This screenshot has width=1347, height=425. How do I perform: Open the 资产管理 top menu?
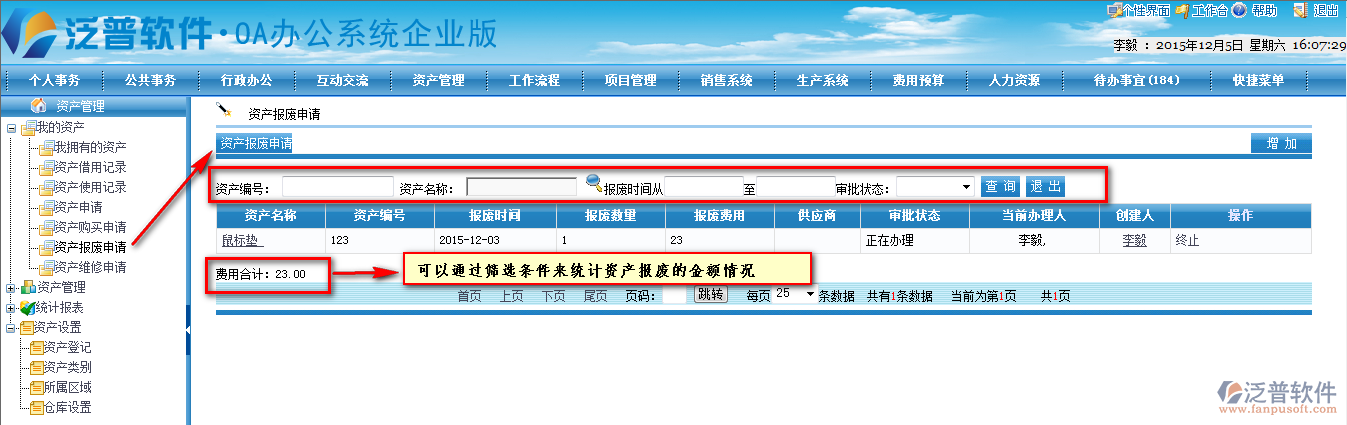438,81
